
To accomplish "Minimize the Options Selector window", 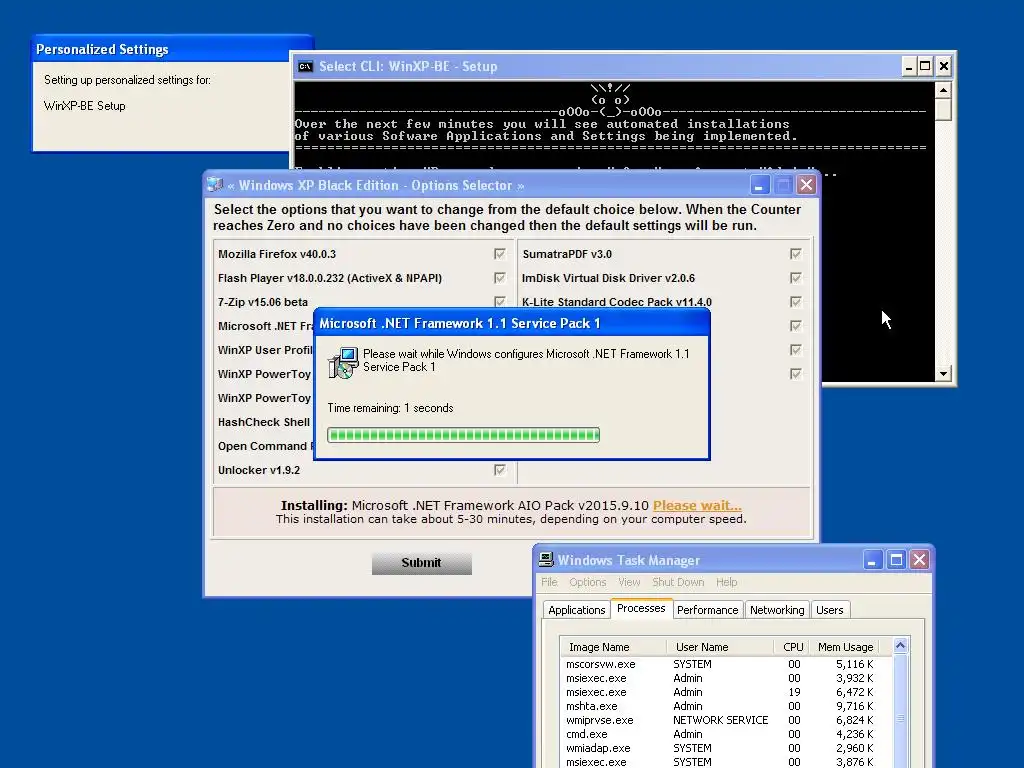I will [759, 185].
